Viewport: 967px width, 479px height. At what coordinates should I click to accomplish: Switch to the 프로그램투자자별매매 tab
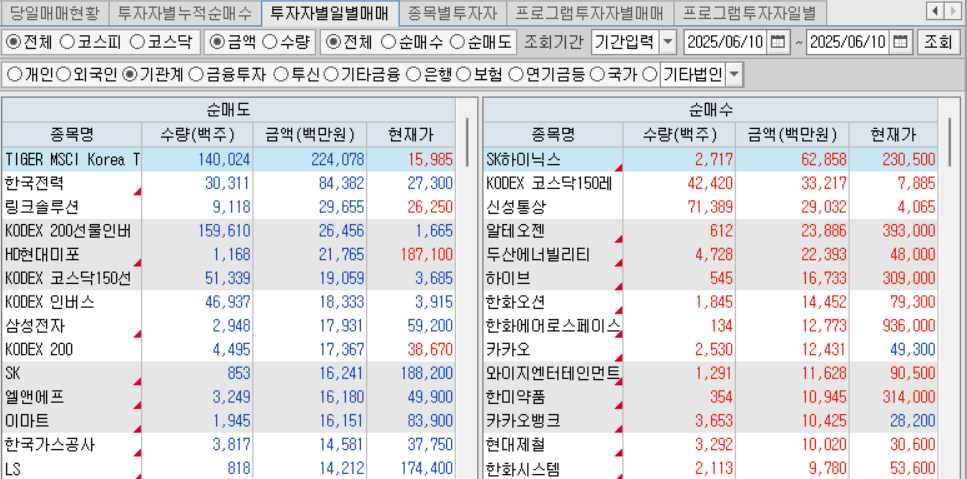click(x=590, y=12)
